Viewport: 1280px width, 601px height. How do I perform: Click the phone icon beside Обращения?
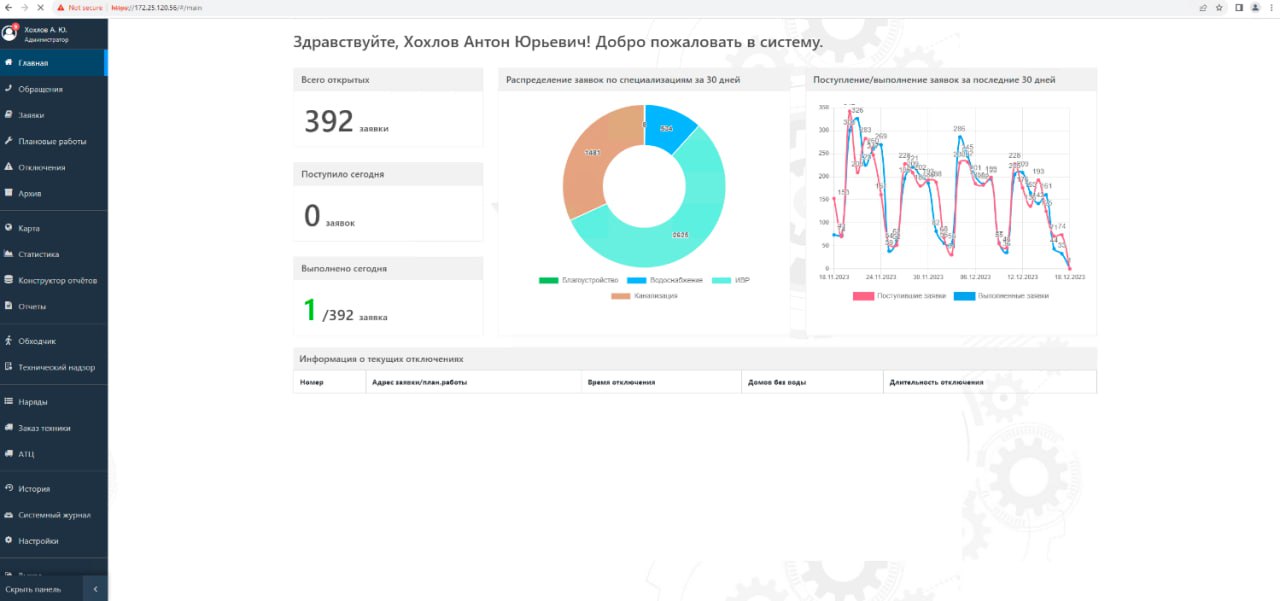coord(8,89)
